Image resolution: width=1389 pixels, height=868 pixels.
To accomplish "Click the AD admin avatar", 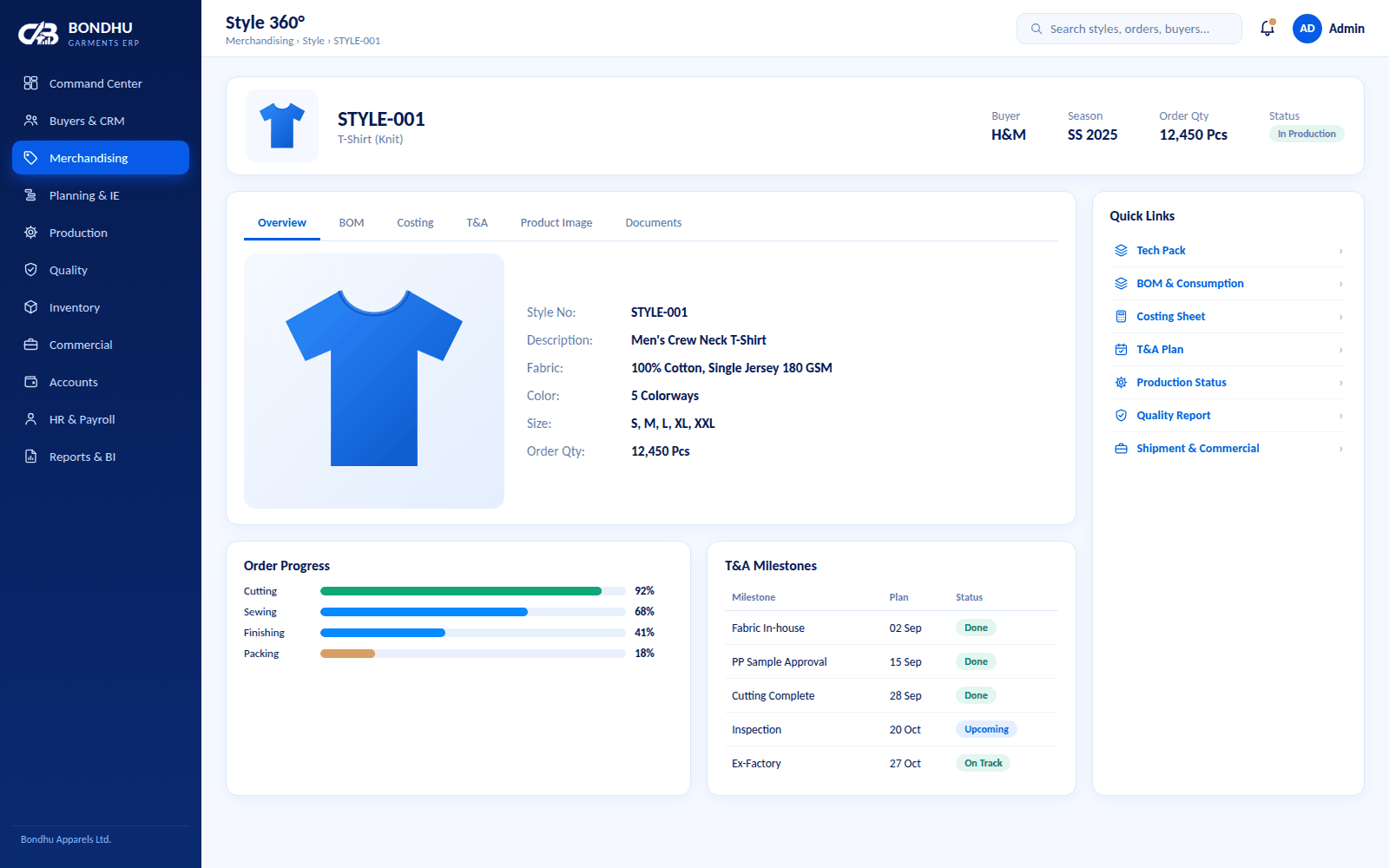I will (x=1307, y=29).
